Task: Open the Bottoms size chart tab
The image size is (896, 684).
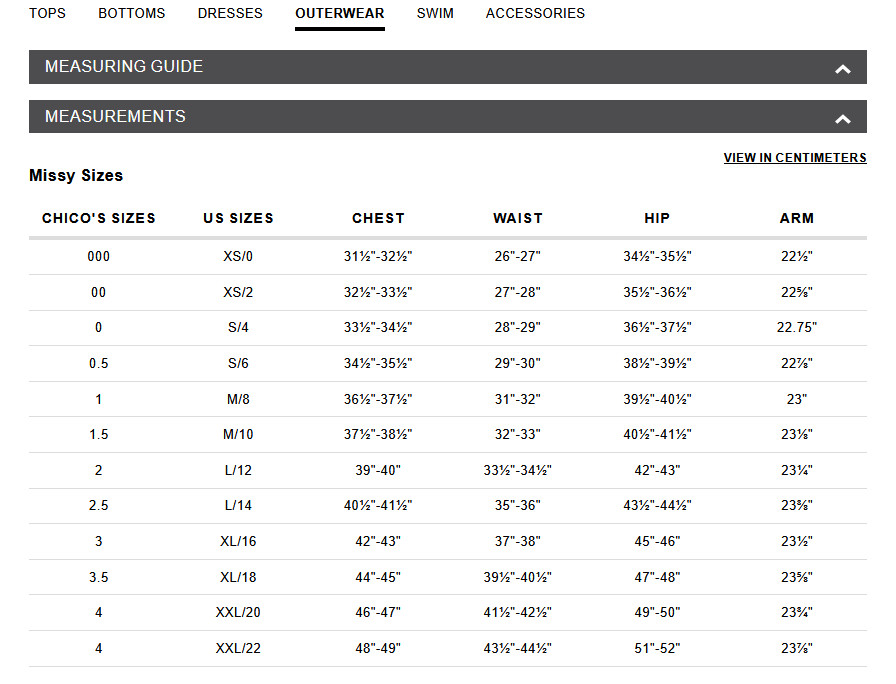Action: pos(132,14)
